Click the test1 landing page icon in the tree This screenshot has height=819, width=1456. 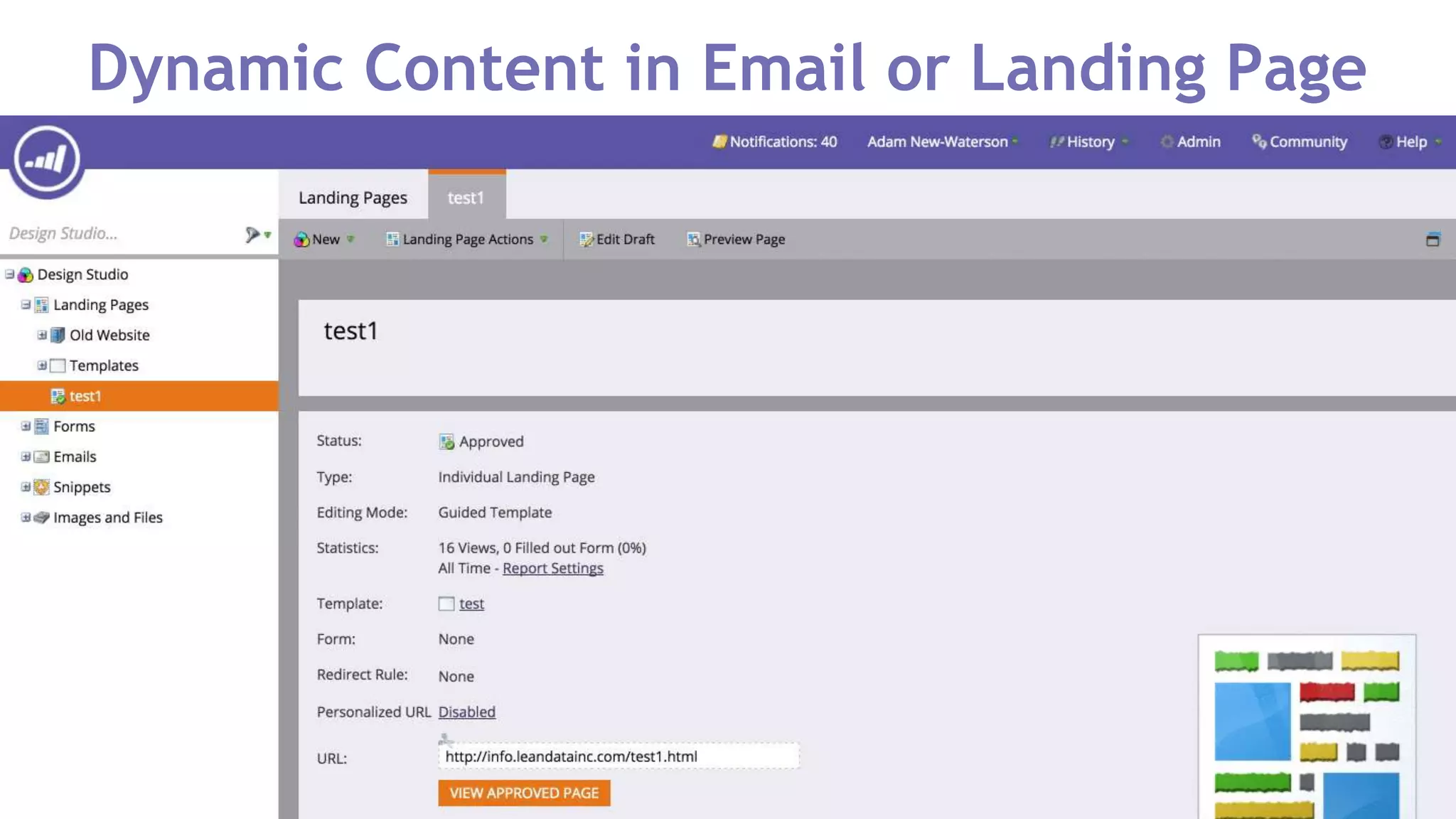pos(58,396)
